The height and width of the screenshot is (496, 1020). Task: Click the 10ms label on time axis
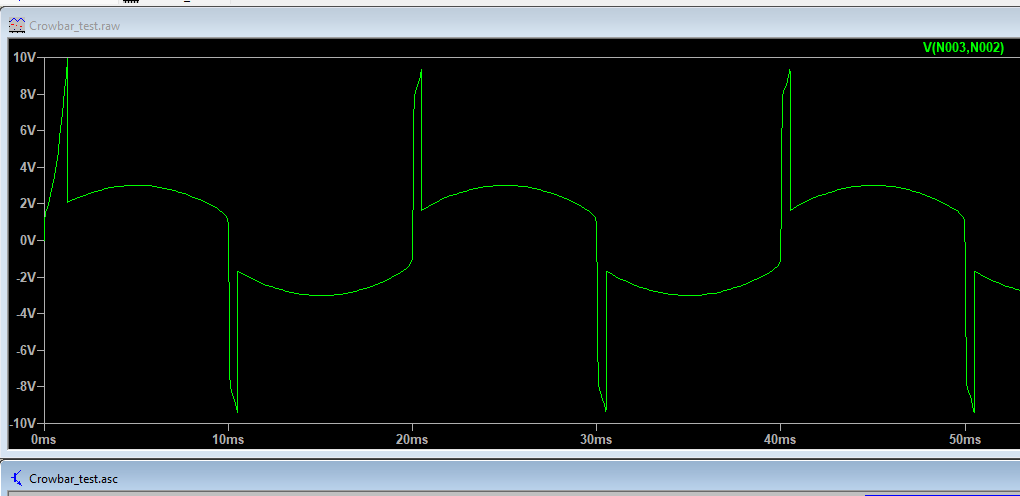point(228,440)
